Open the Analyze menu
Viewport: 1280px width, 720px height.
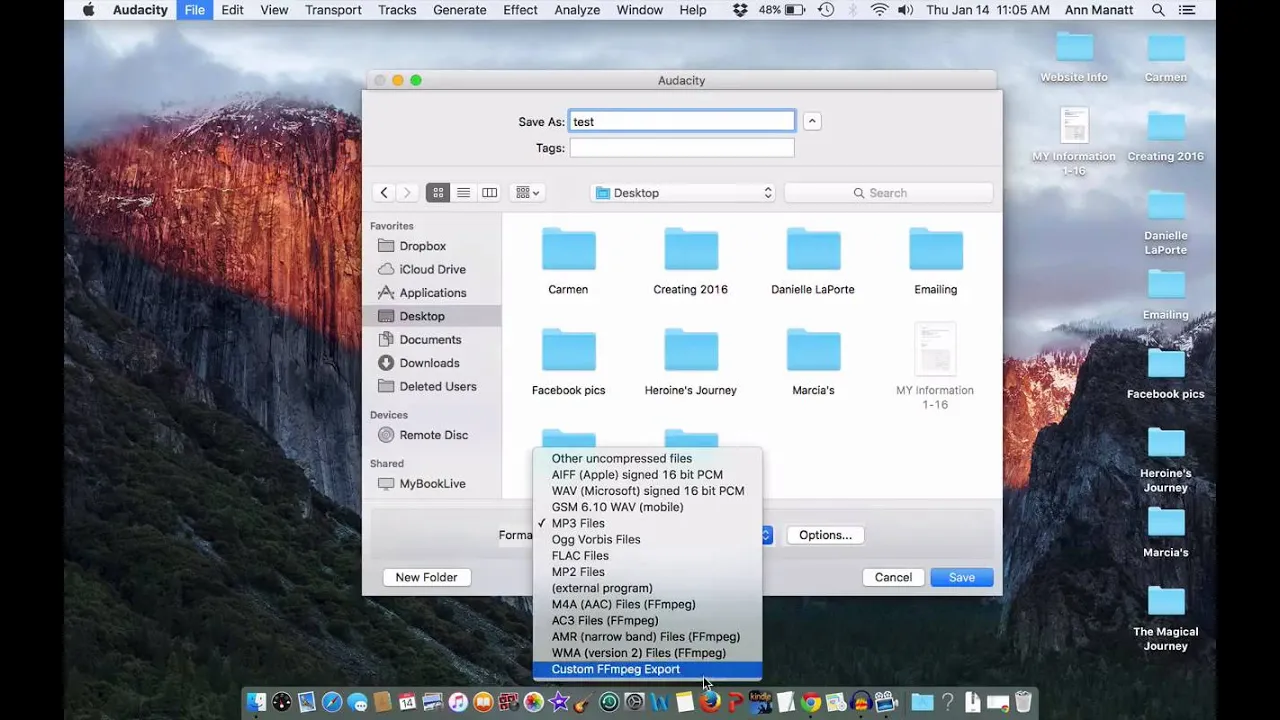pos(577,10)
